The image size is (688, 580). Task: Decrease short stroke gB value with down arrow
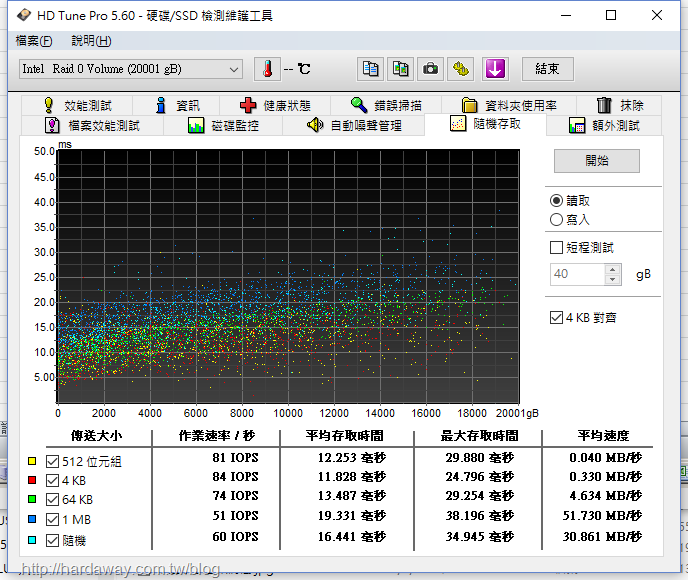click(613, 279)
